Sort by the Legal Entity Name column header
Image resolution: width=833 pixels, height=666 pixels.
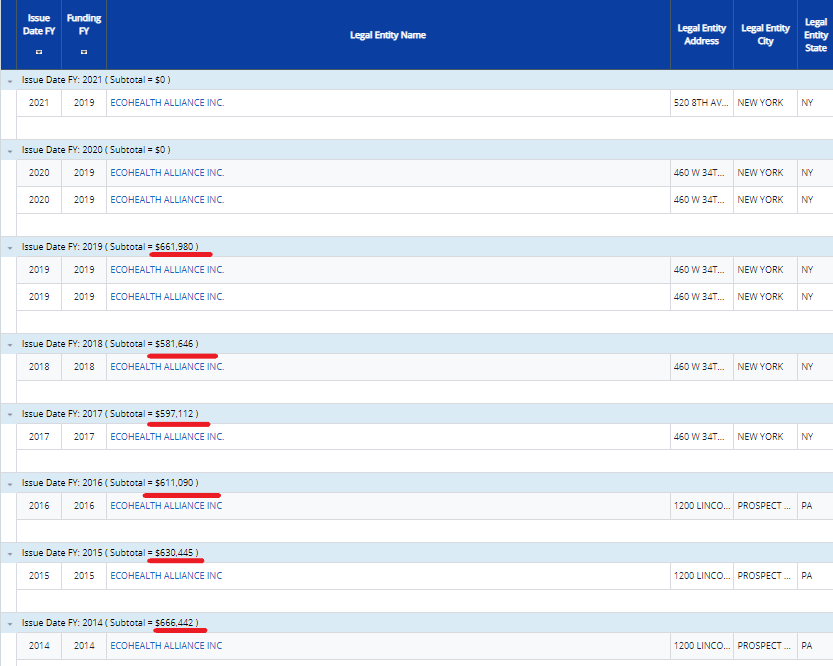[x=388, y=35]
